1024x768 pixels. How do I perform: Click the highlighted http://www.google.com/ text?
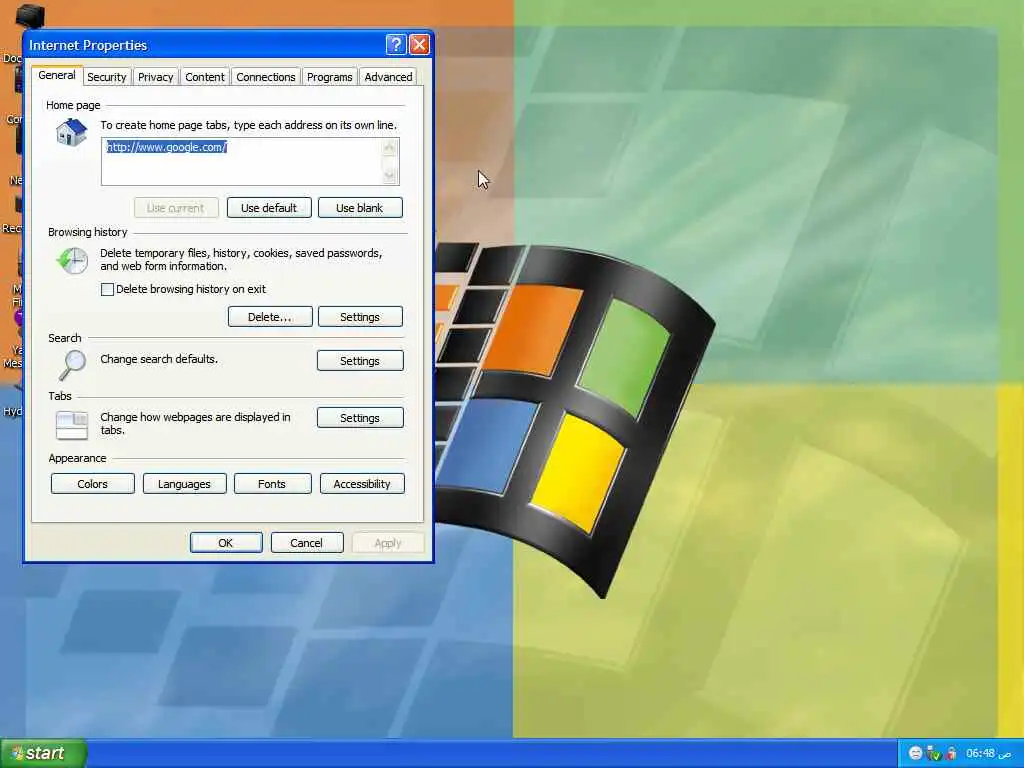pyautogui.click(x=167, y=147)
